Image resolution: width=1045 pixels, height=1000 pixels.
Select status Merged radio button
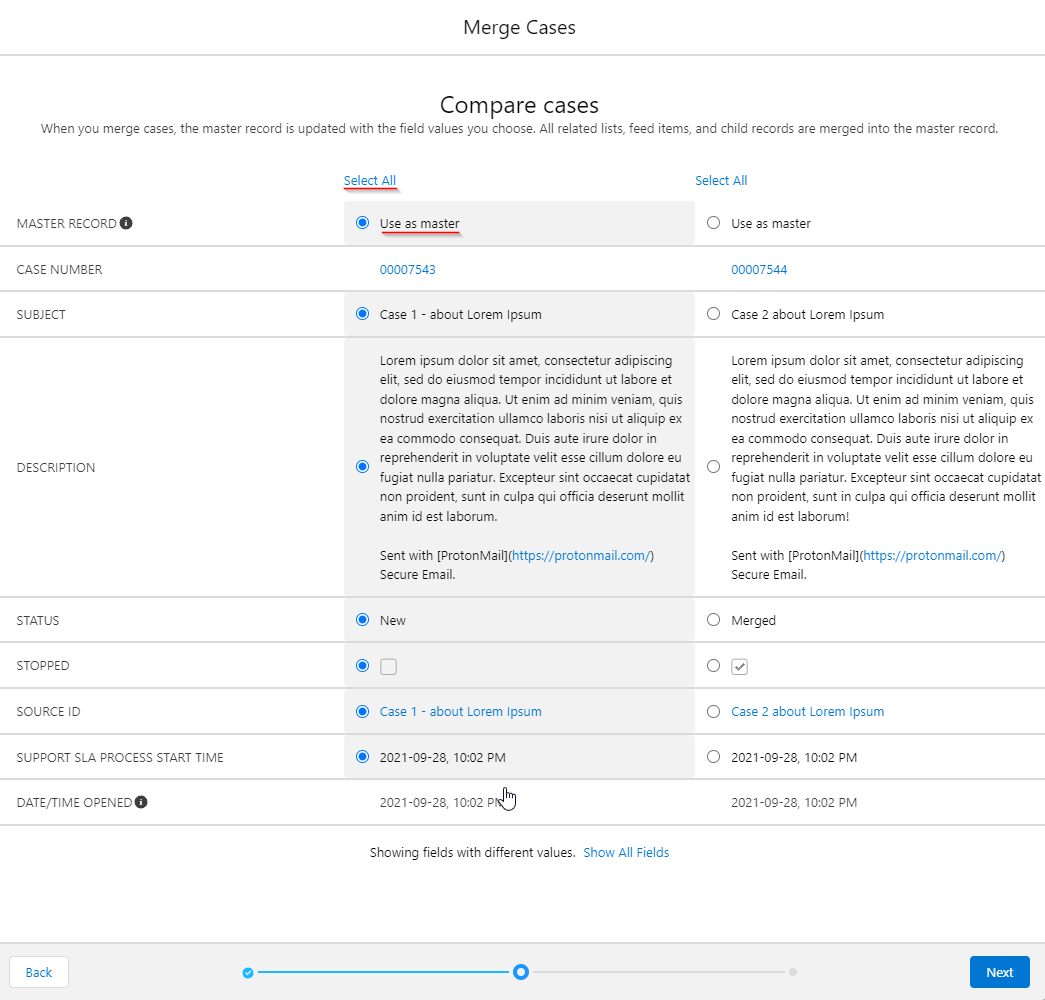tap(713, 620)
